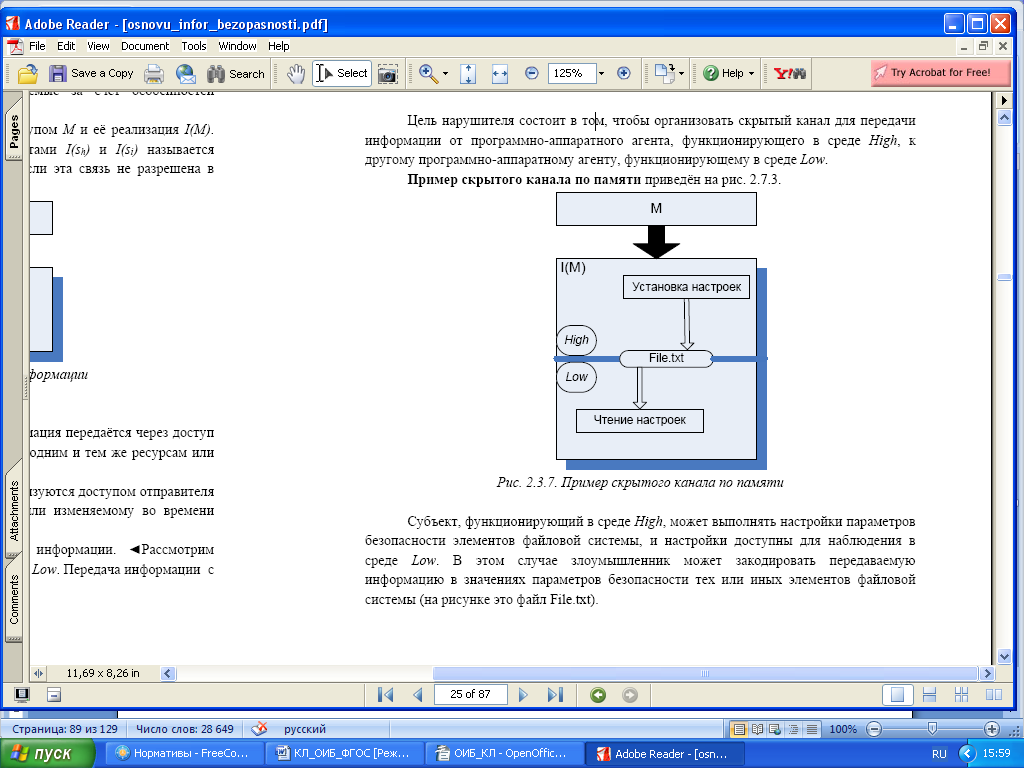
Task: Click Word Web Layout view icon
Action: [775, 729]
